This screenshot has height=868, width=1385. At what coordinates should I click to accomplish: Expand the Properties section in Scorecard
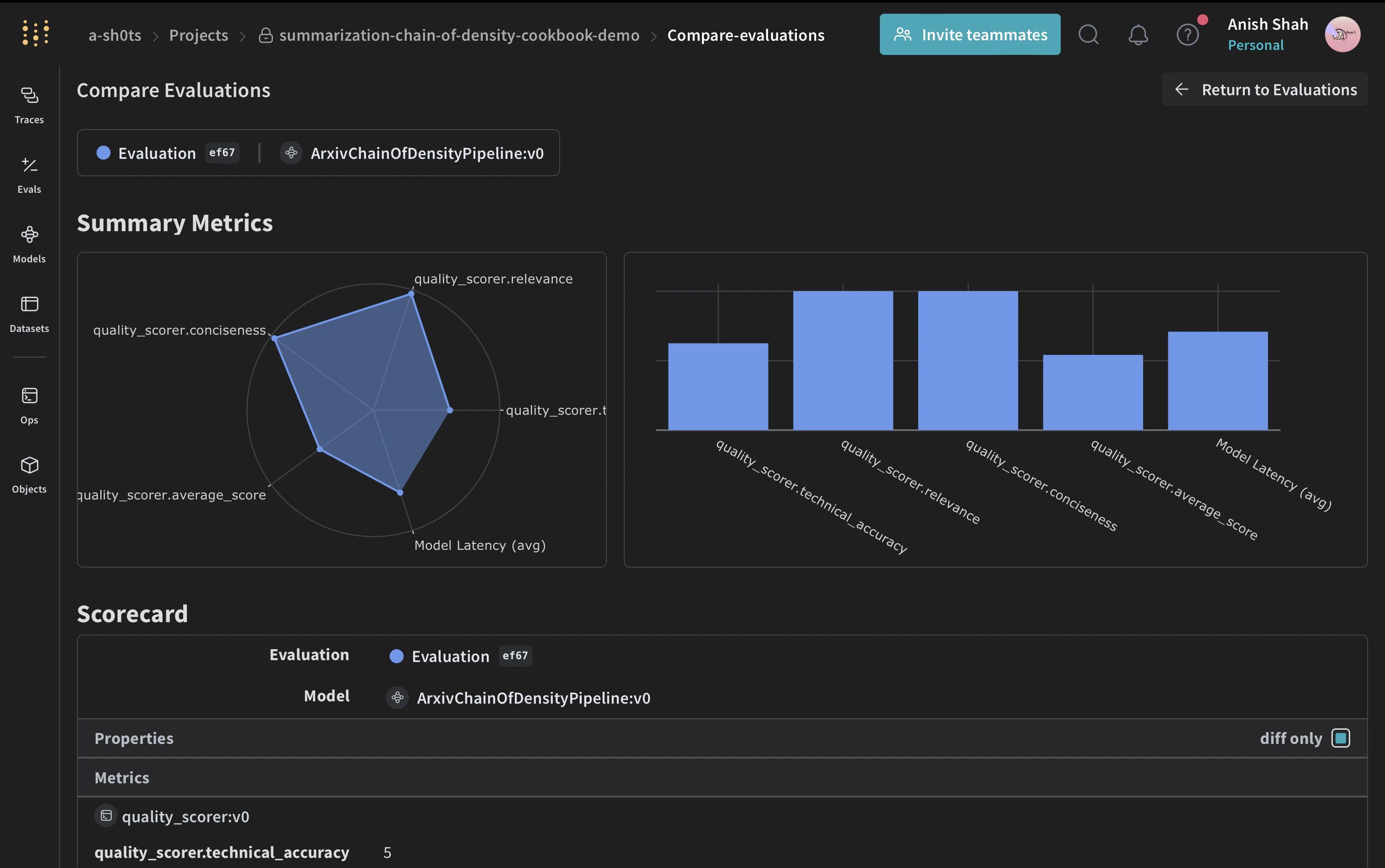(x=134, y=738)
